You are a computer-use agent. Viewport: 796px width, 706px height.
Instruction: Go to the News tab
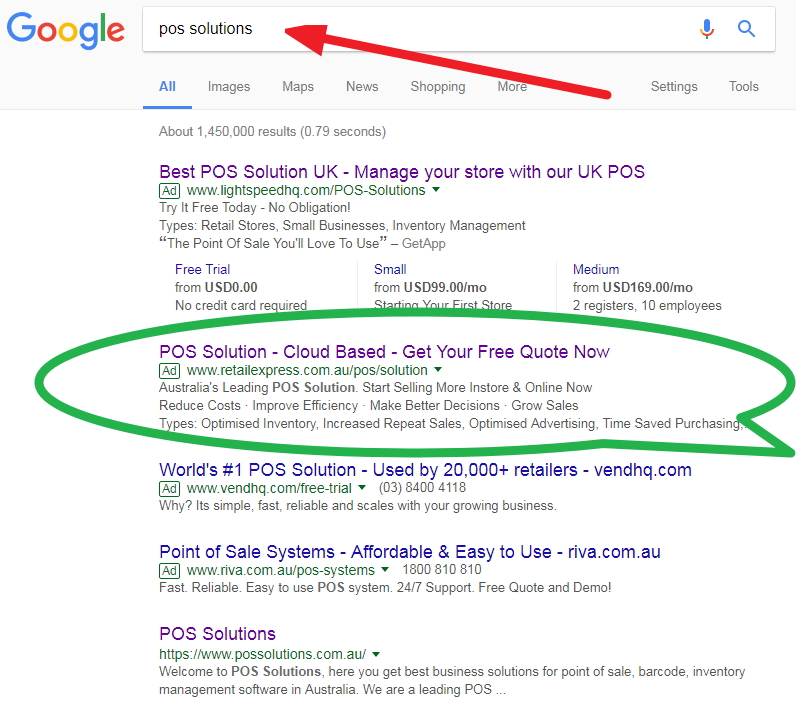362,87
